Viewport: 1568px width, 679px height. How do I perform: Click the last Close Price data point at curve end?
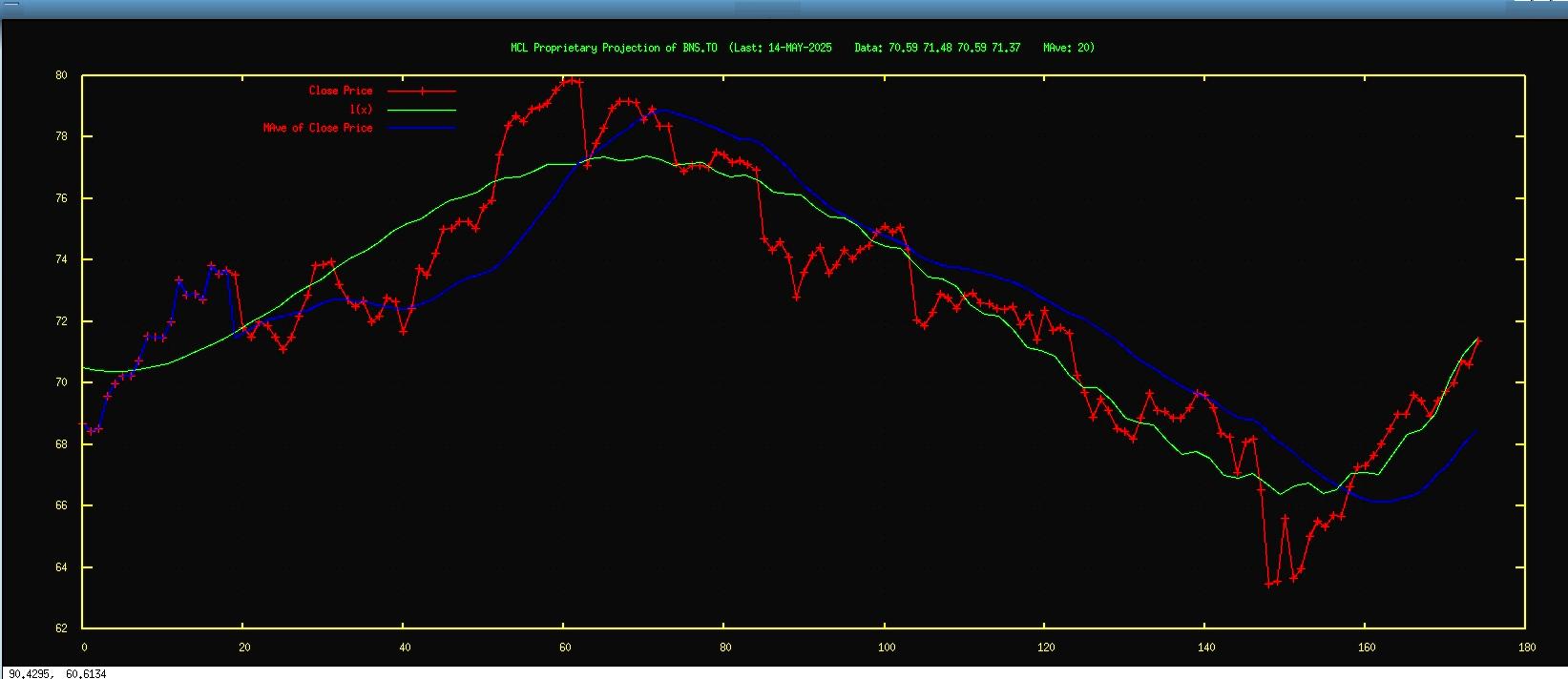(x=1478, y=340)
